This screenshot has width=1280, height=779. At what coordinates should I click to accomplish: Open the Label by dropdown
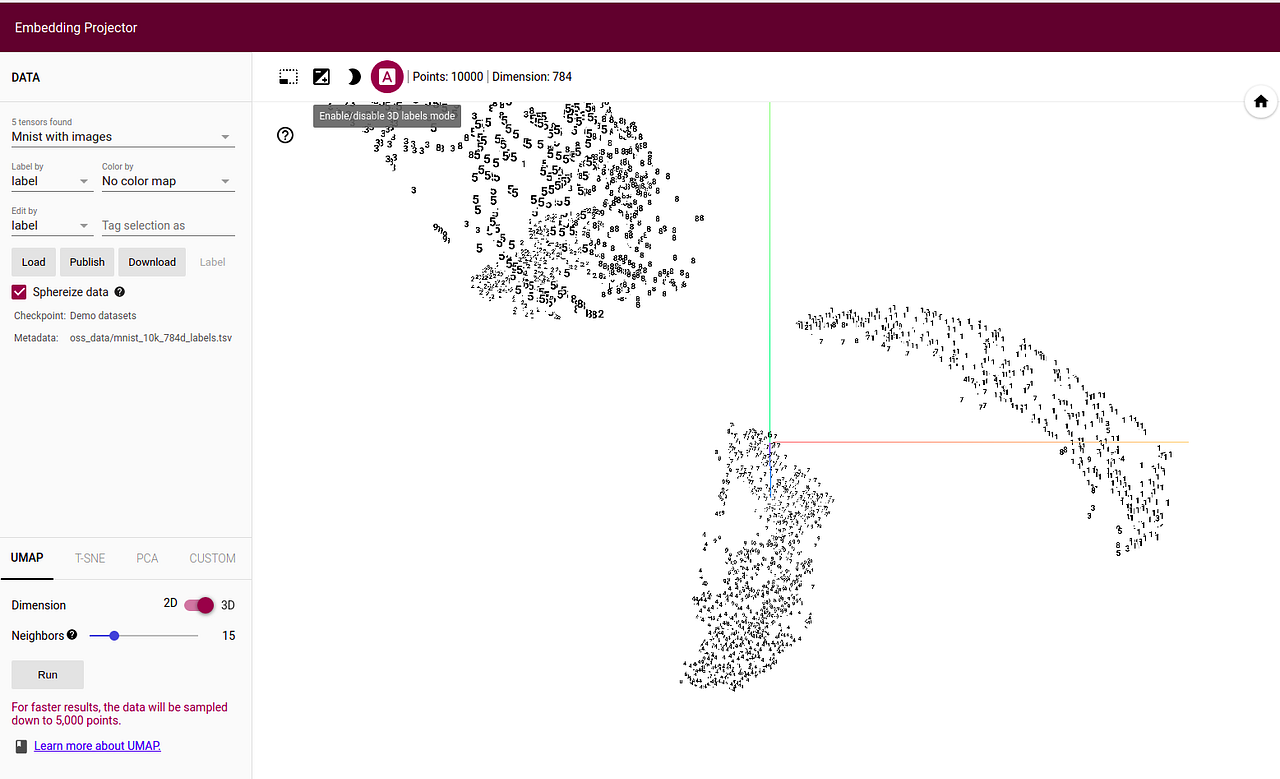point(50,181)
